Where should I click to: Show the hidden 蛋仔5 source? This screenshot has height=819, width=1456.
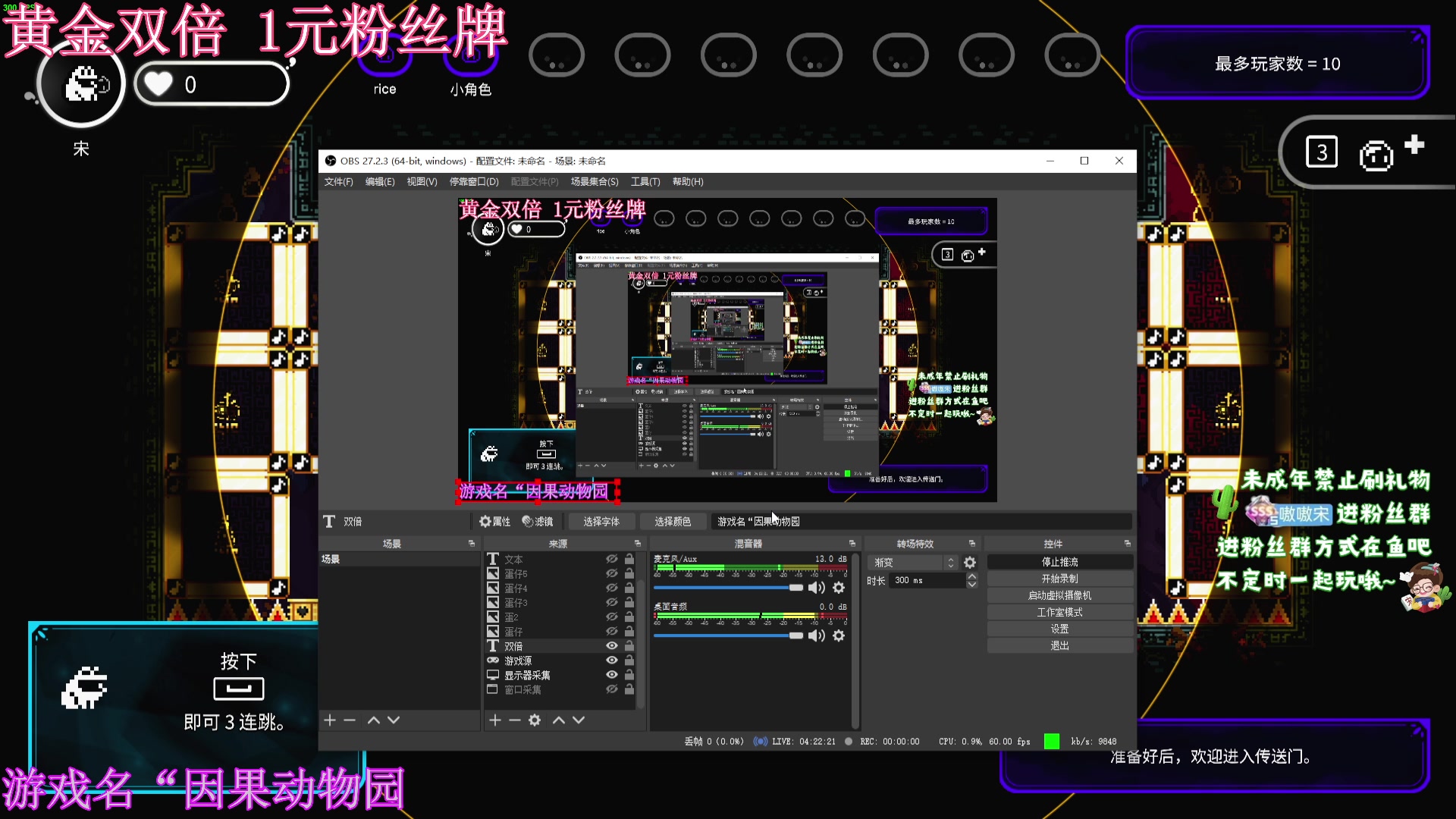tap(613, 573)
